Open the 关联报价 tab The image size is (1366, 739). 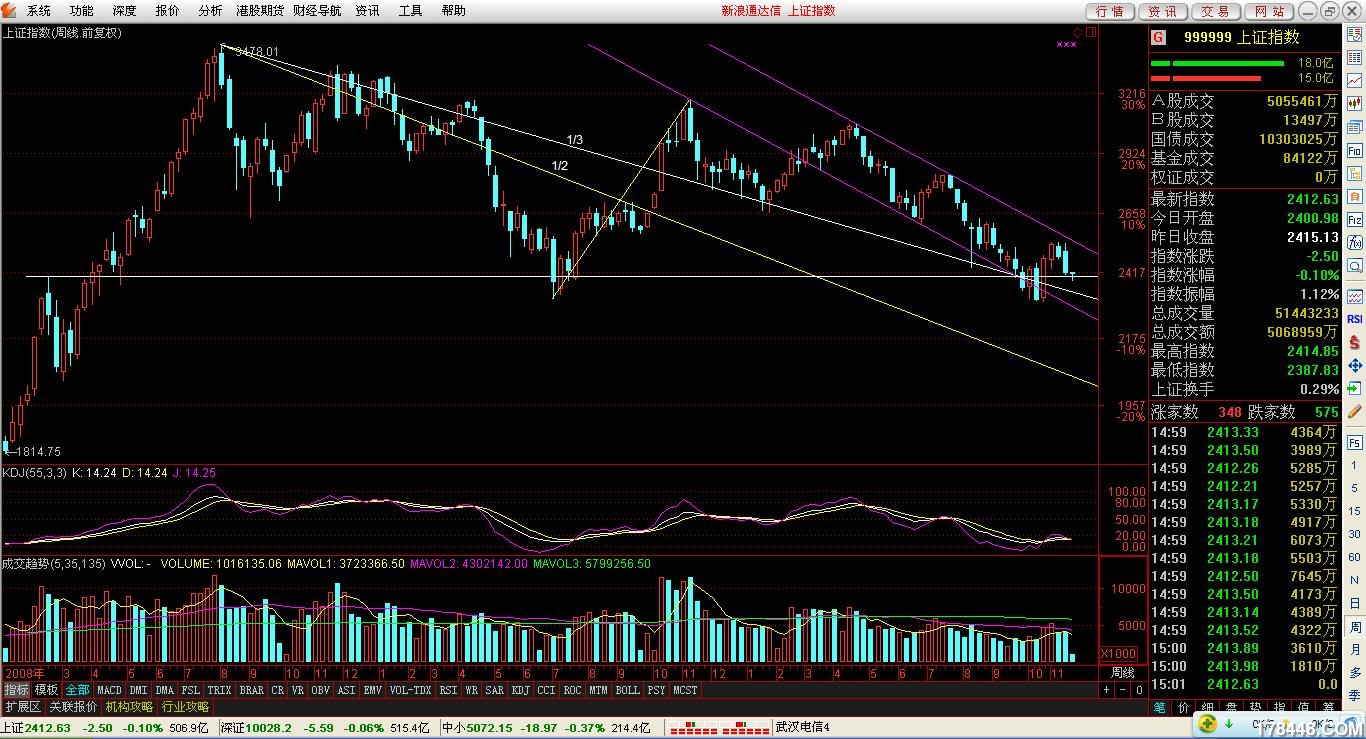tap(74, 706)
